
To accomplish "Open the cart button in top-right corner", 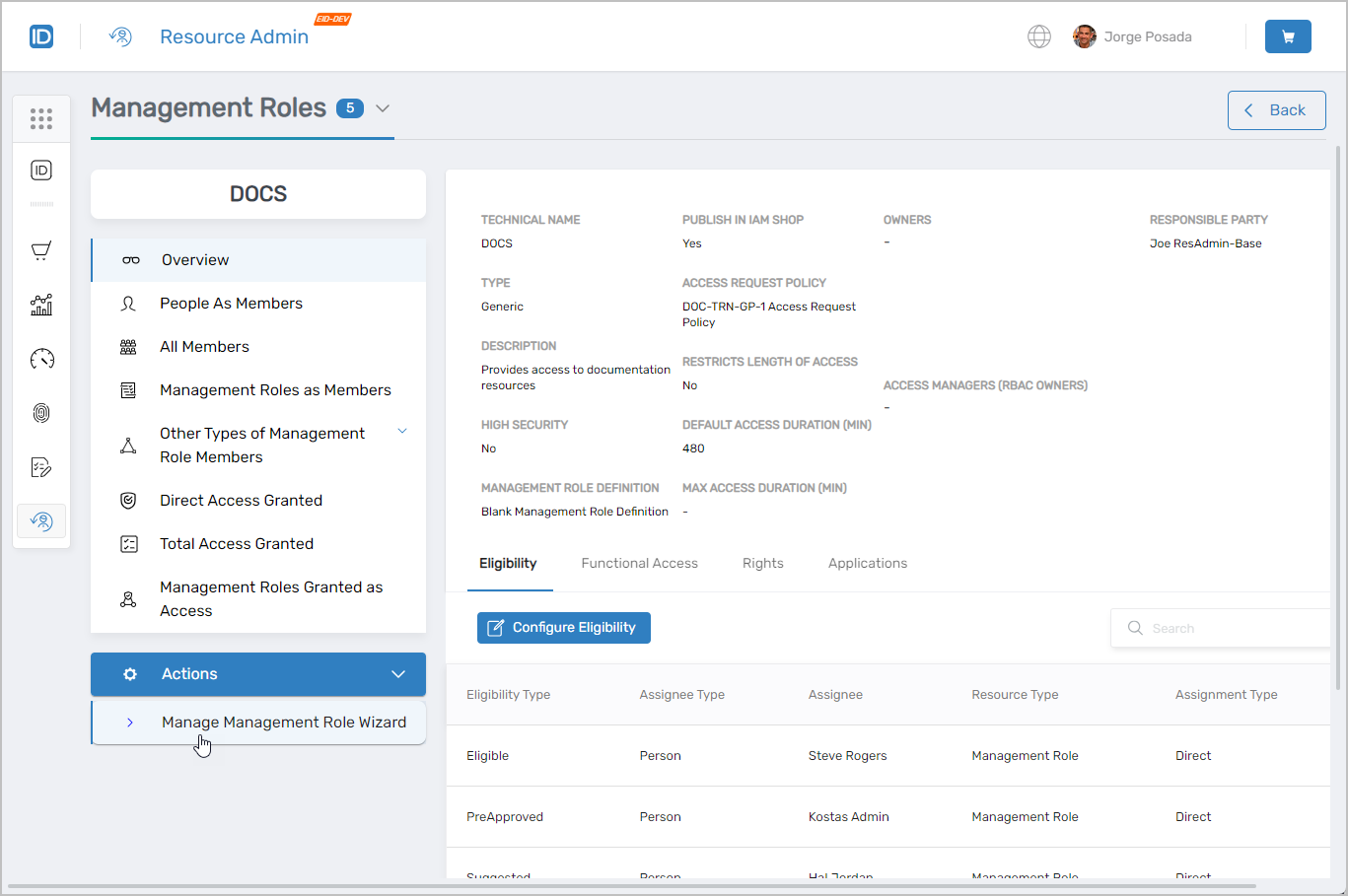I will tap(1288, 35).
